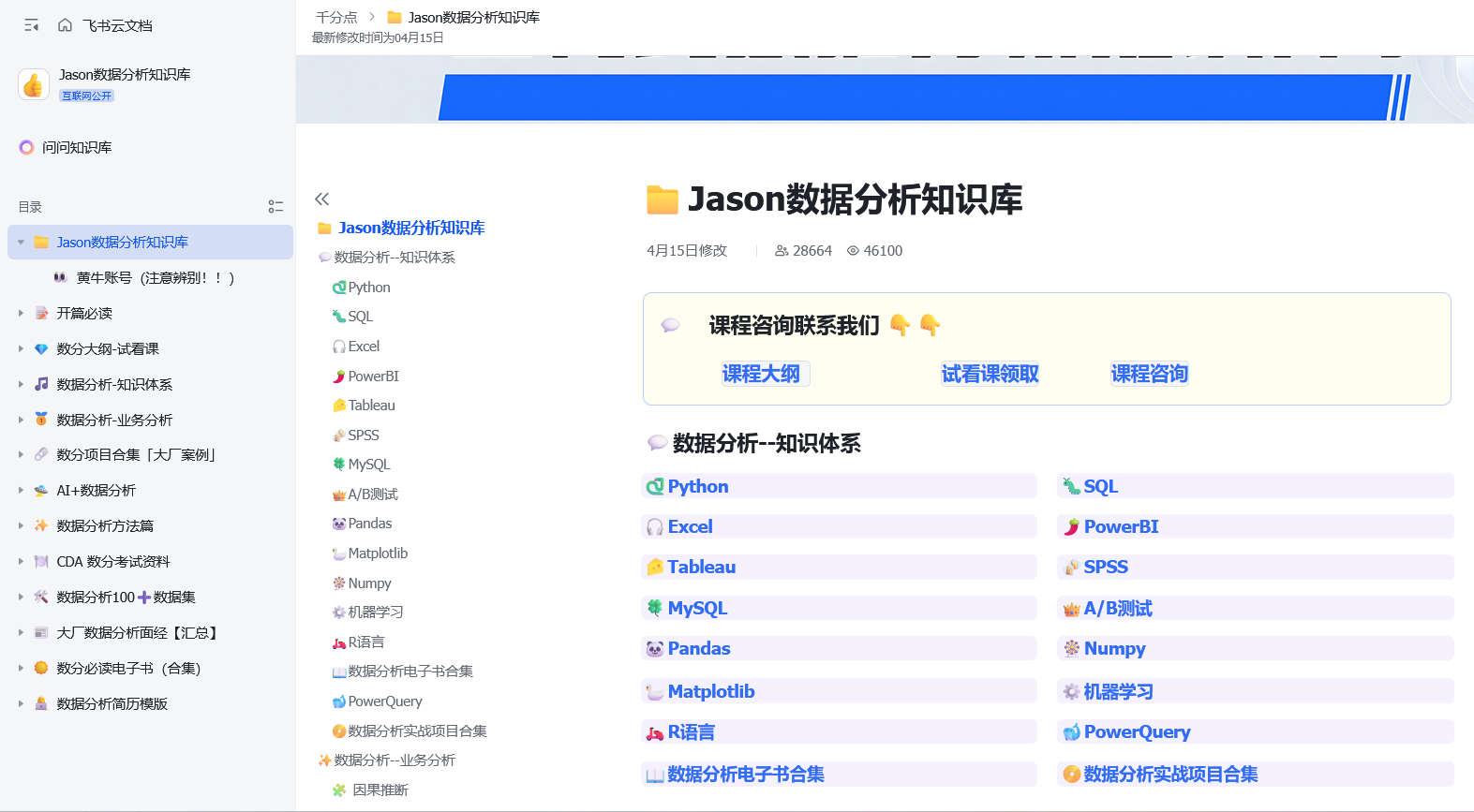Open 黄牛账号 (注意辨别) page
The height and width of the screenshot is (812, 1474).
(155, 277)
